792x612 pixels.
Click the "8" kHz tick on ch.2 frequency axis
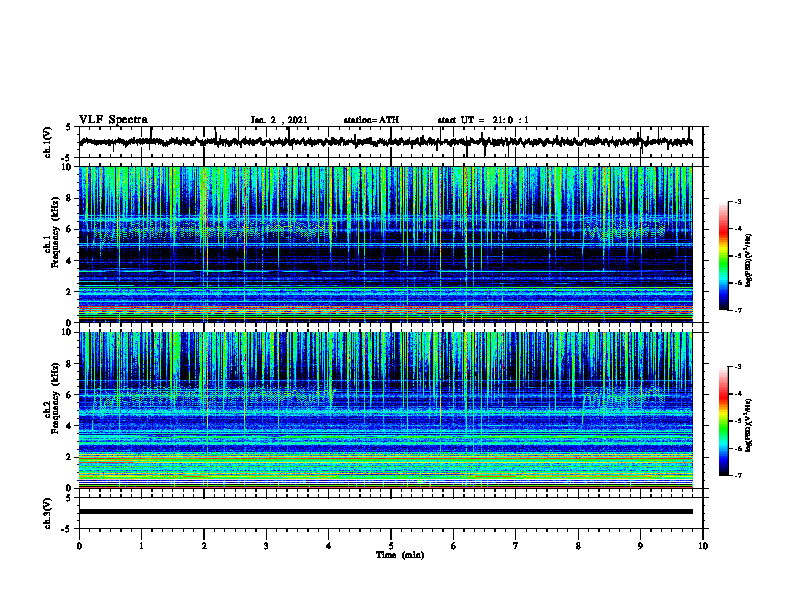(69, 364)
